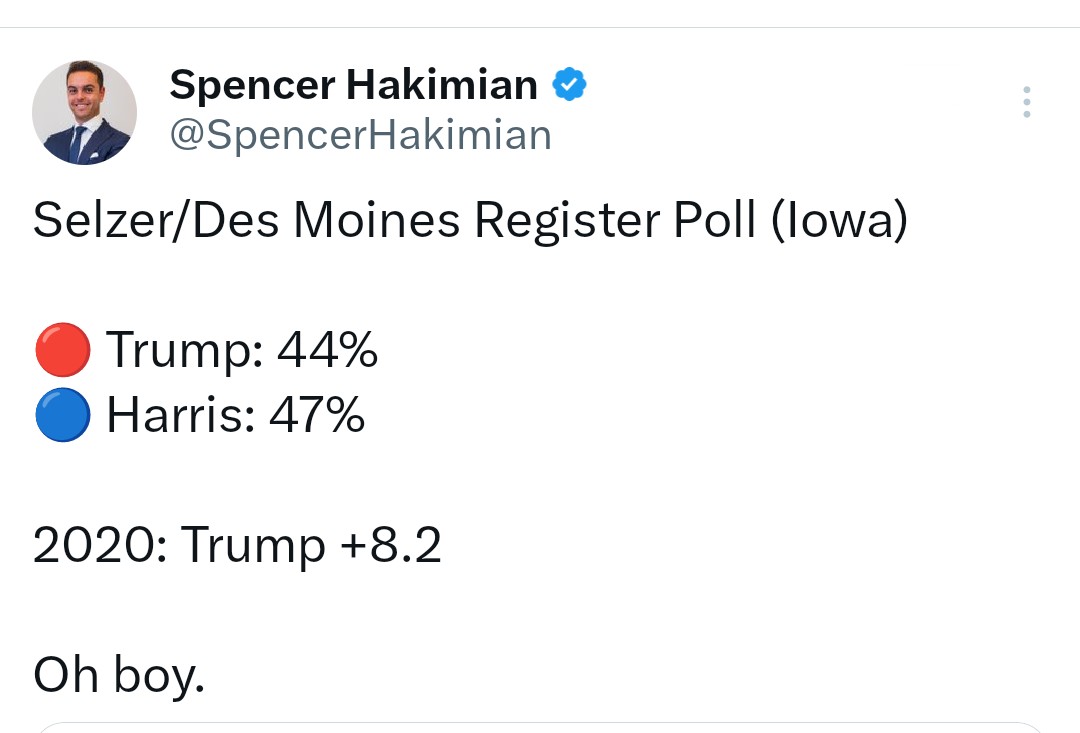
Task: Click the red circle emoji beside Trump
Action: [62, 351]
